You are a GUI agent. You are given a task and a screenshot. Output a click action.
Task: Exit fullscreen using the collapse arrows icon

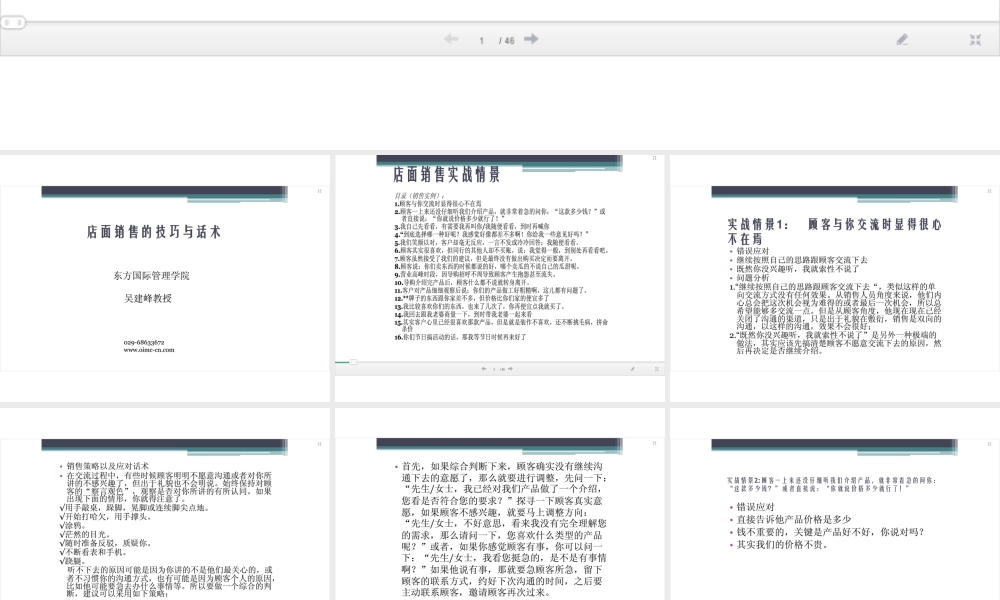click(x=975, y=40)
